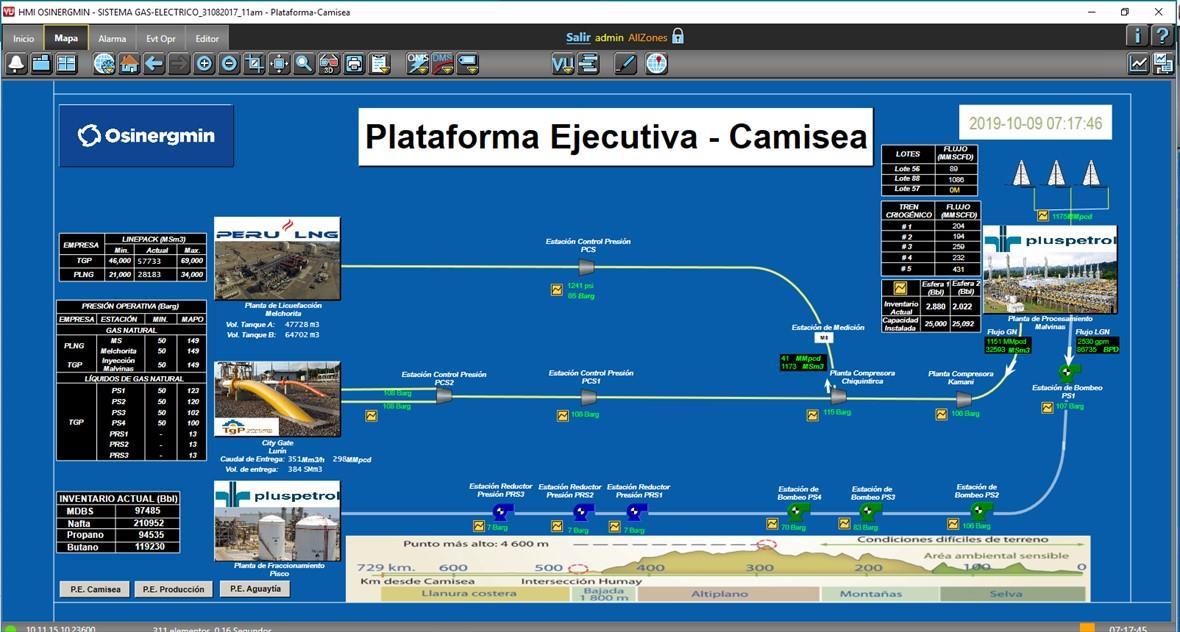Zoom out with the minus circle icon
Viewport: 1180px width, 632px height.
pos(230,64)
